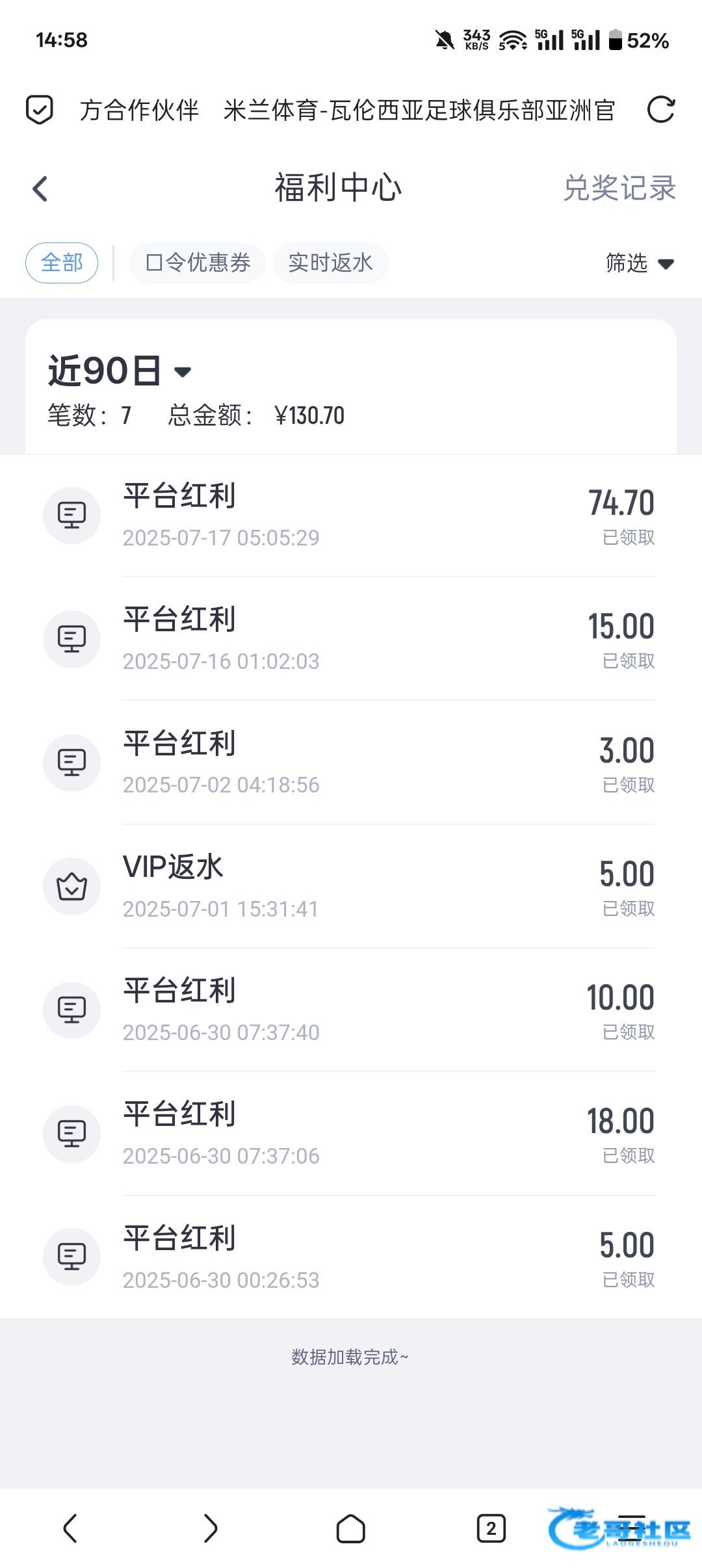The width and height of the screenshot is (702, 1568).
Task: Open 兑奖记录 link
Action: (x=619, y=189)
